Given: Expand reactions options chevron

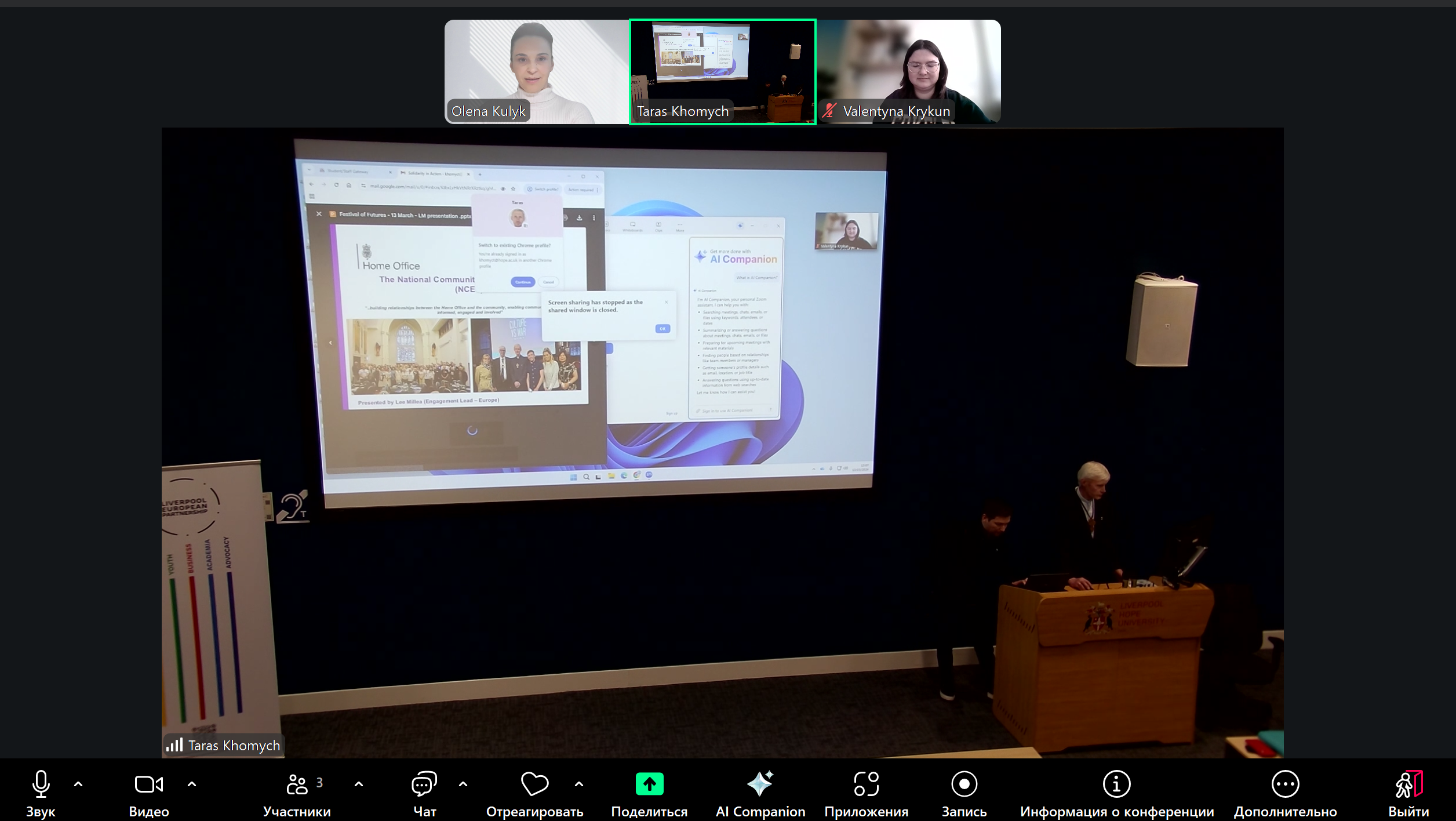Looking at the screenshot, I should click(579, 784).
